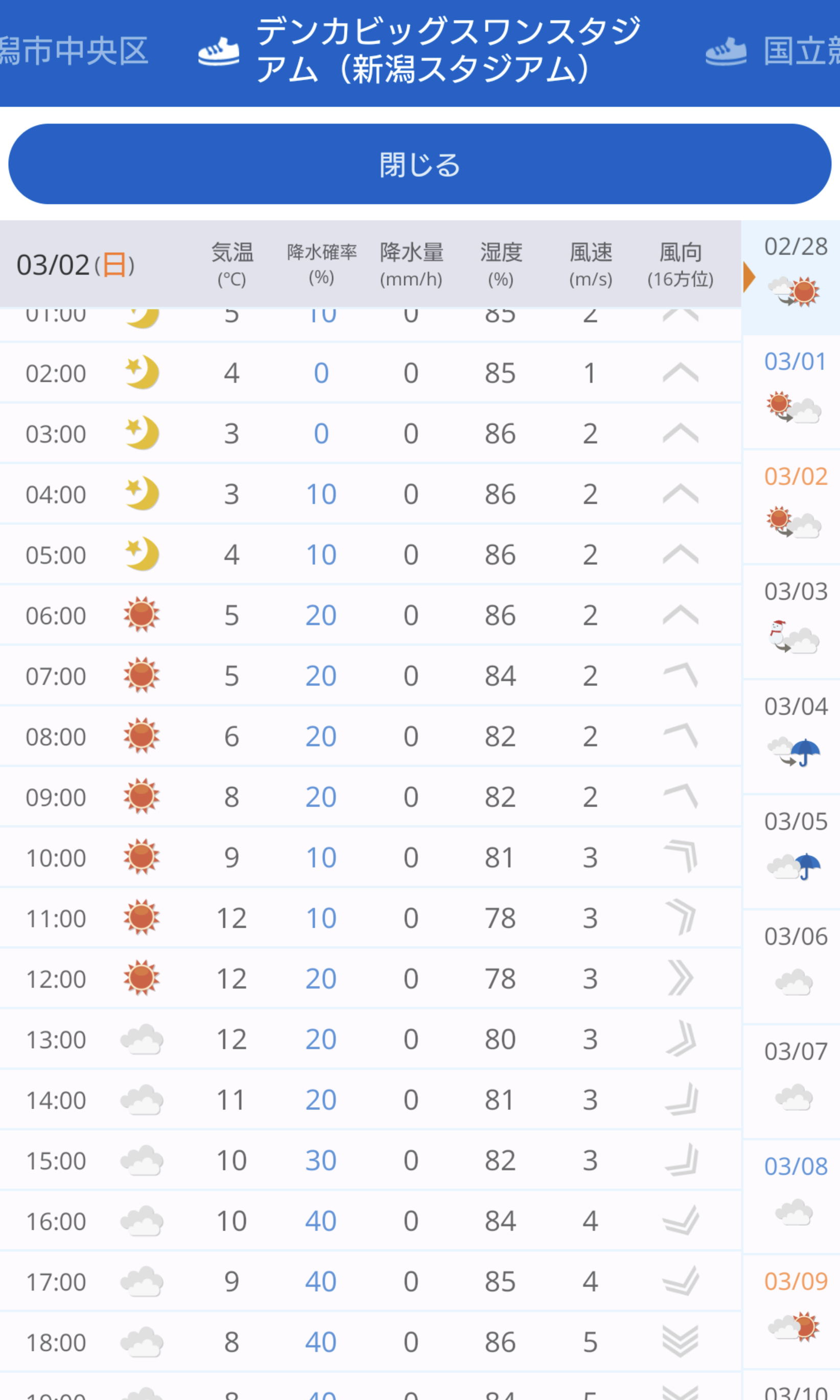840x1400 pixels.
Task: Tap the cloud icon in 18:00 row
Action: (x=142, y=1342)
